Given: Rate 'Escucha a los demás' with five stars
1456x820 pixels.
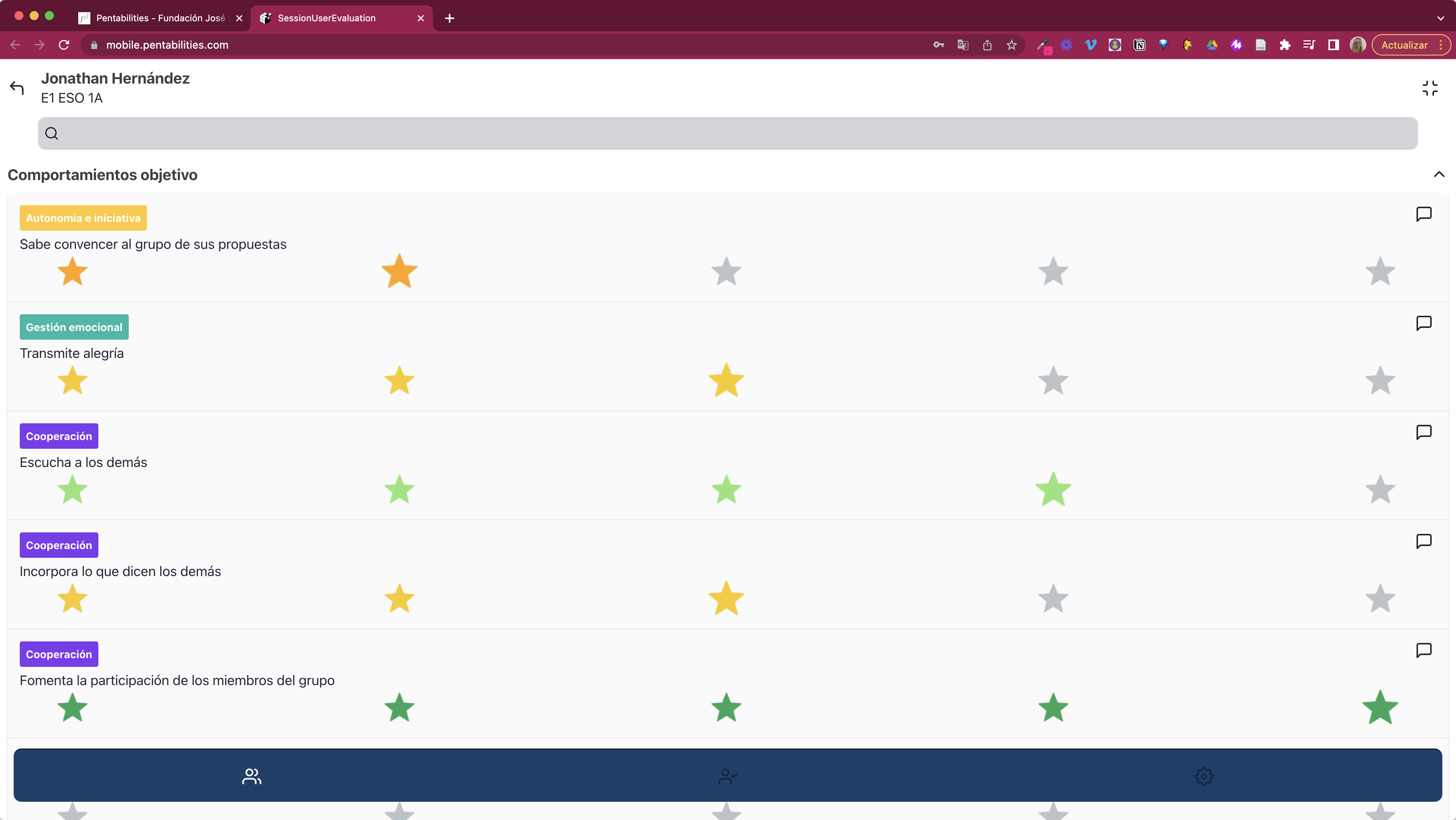Looking at the screenshot, I should click(x=1380, y=490).
